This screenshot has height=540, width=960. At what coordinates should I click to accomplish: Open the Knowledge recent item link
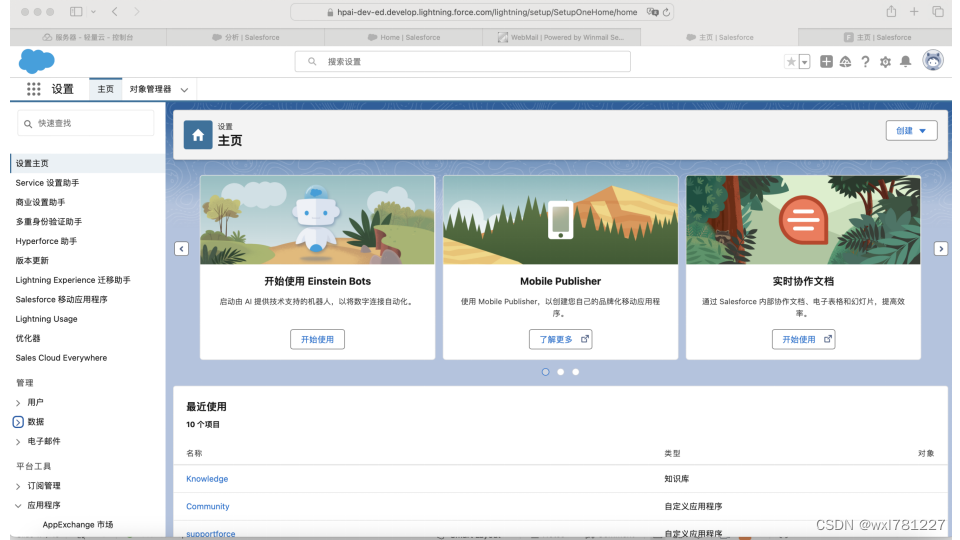pyautogui.click(x=207, y=479)
